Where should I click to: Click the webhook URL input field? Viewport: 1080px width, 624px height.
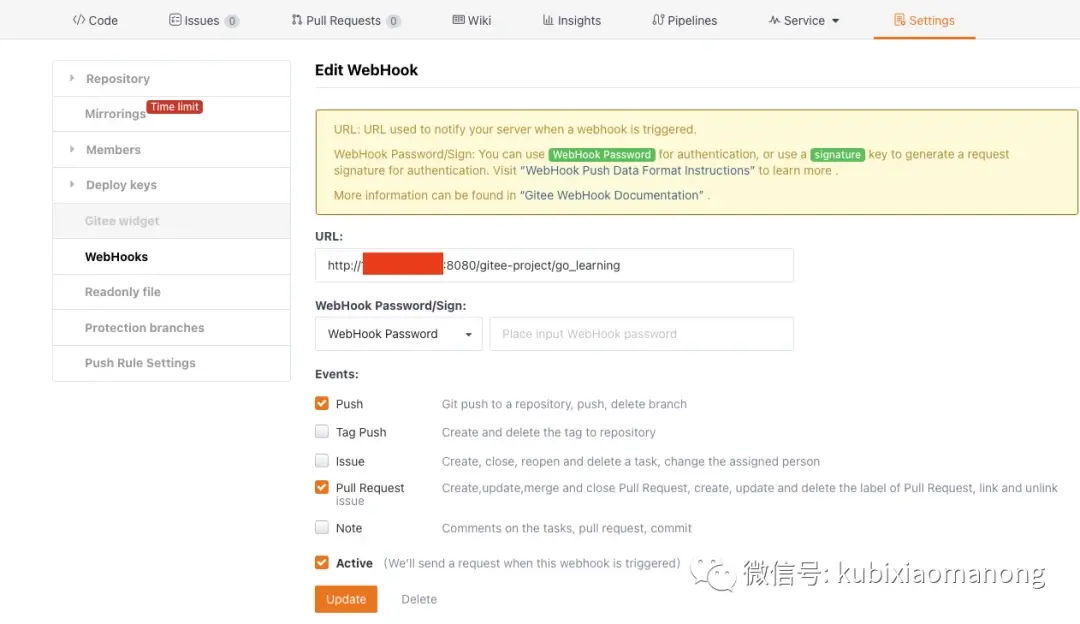coord(554,264)
